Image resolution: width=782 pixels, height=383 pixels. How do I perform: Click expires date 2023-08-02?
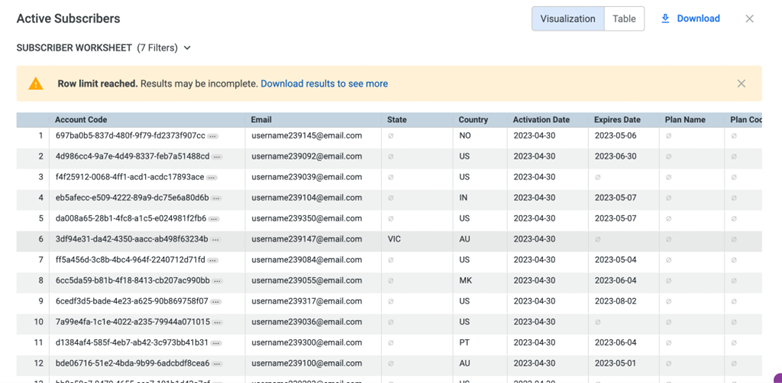(x=615, y=301)
